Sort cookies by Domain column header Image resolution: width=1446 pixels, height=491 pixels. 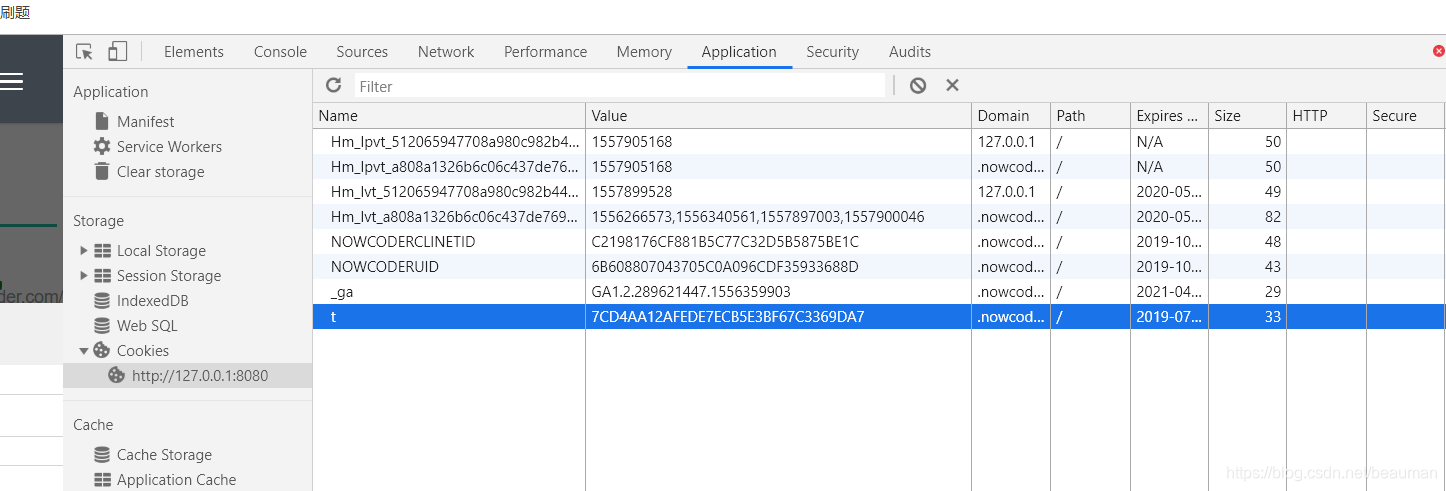coord(1011,116)
